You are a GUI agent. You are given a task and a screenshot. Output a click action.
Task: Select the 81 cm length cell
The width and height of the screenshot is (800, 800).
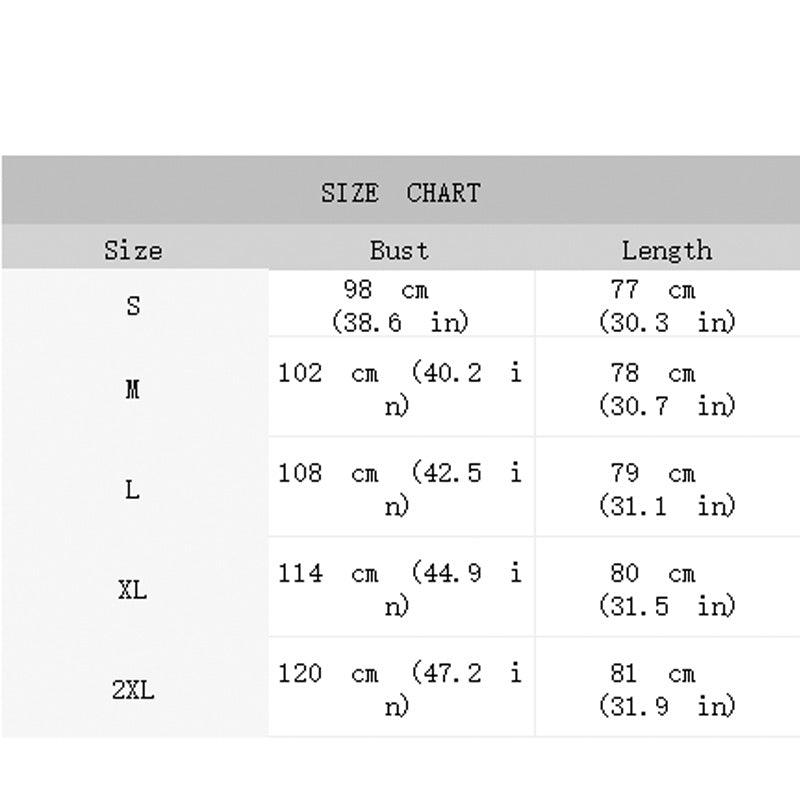(x=667, y=687)
